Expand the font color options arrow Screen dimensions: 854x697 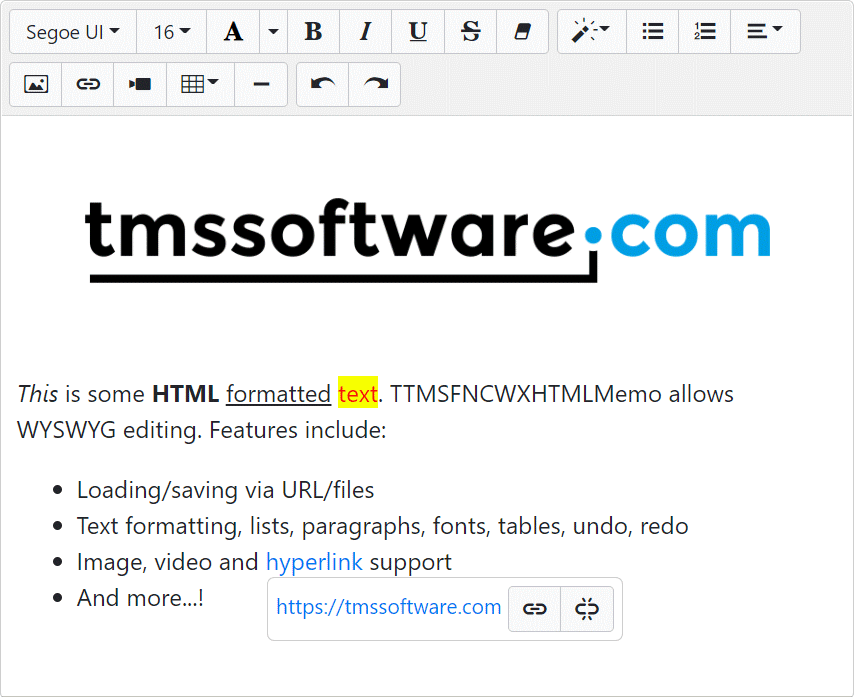pos(273,32)
